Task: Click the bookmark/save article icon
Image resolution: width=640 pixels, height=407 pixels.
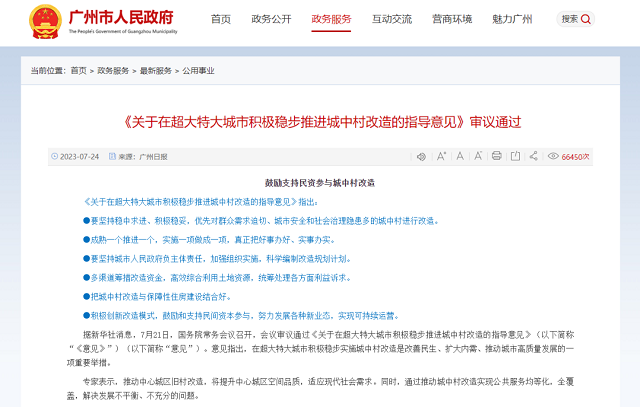Action: pyautogui.click(x=515, y=156)
